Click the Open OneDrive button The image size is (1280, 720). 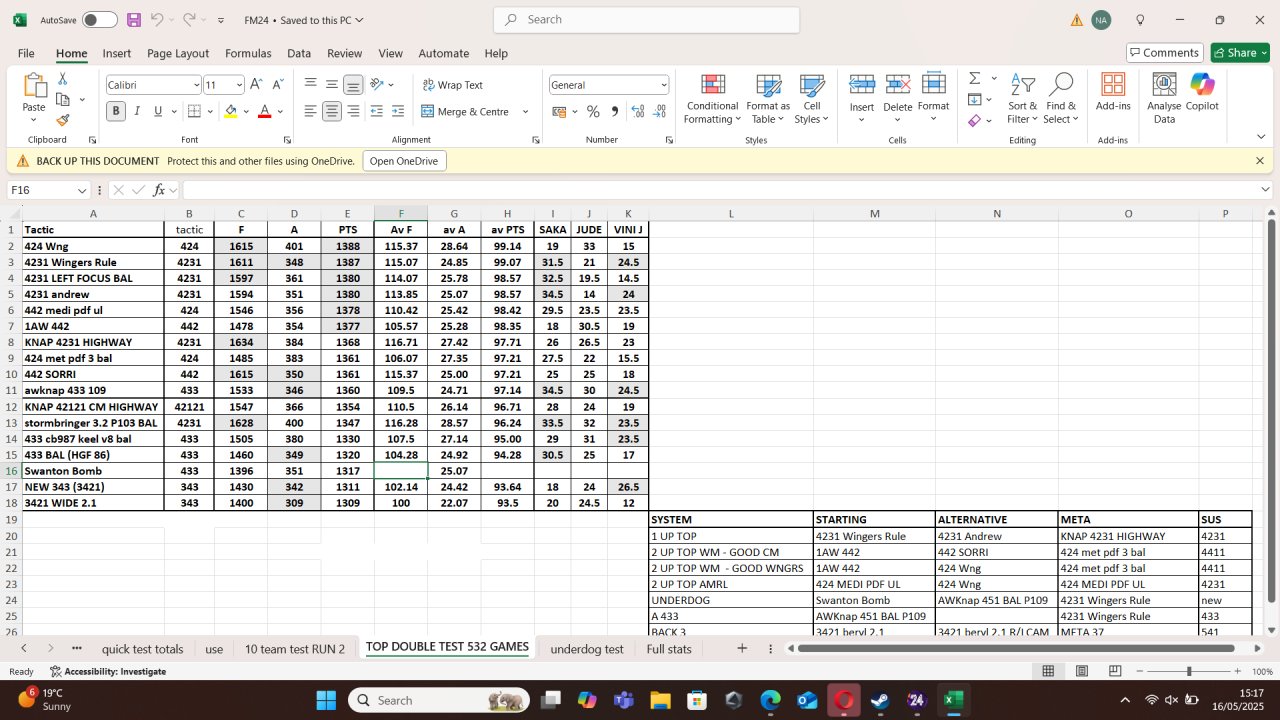[404, 161]
